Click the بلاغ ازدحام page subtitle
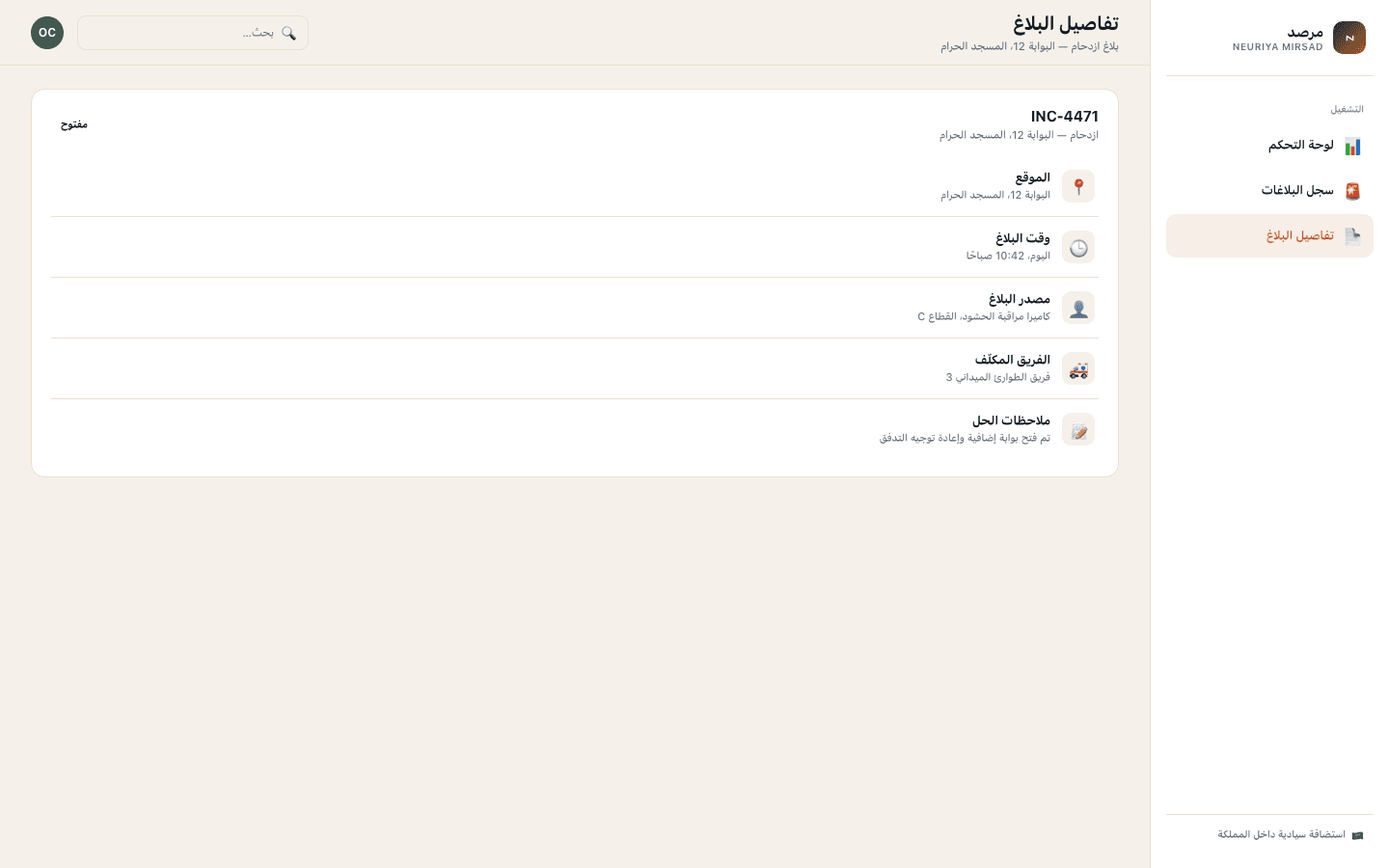The width and height of the screenshot is (1389, 868). pyautogui.click(x=1029, y=46)
